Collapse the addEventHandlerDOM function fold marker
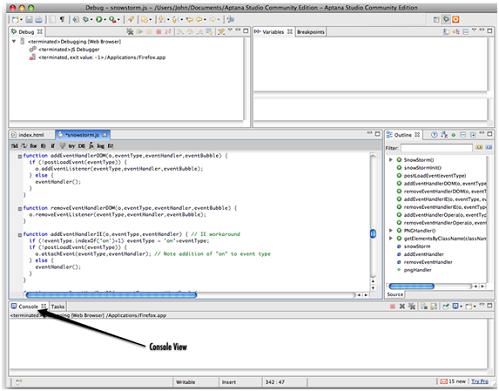Screen dimensions: 499x391 [x=20, y=156]
